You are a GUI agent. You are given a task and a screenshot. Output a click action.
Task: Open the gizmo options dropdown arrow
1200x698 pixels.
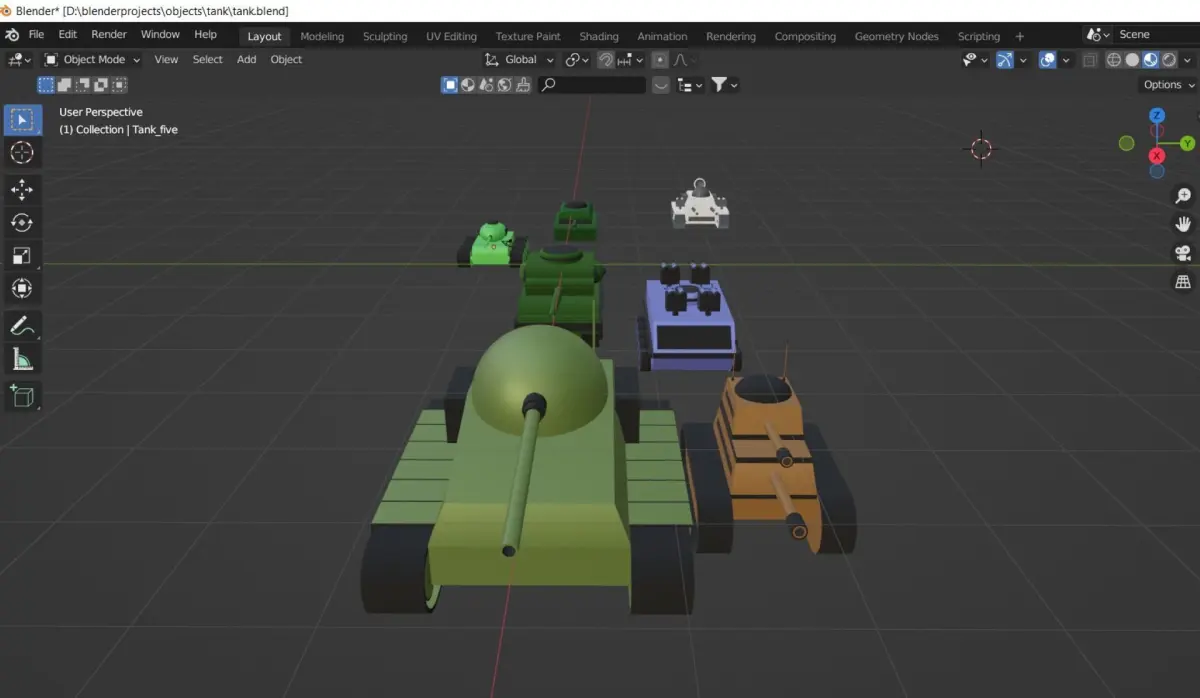[x=1024, y=60]
